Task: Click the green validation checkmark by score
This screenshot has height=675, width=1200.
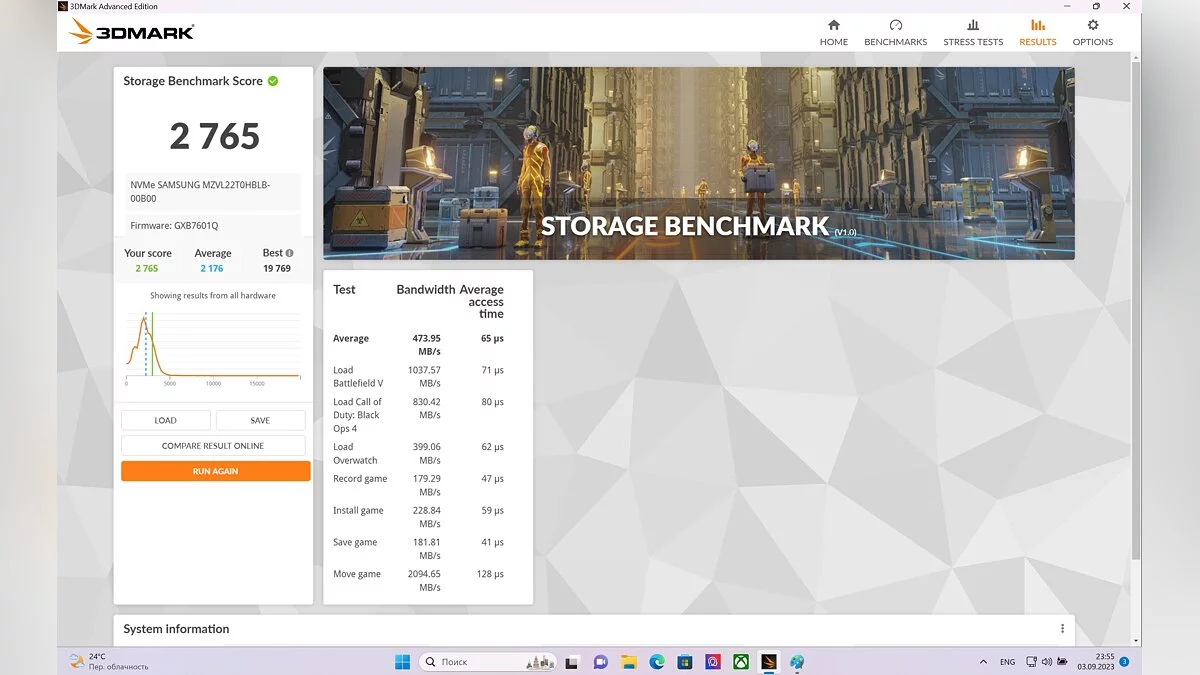Action: click(273, 81)
